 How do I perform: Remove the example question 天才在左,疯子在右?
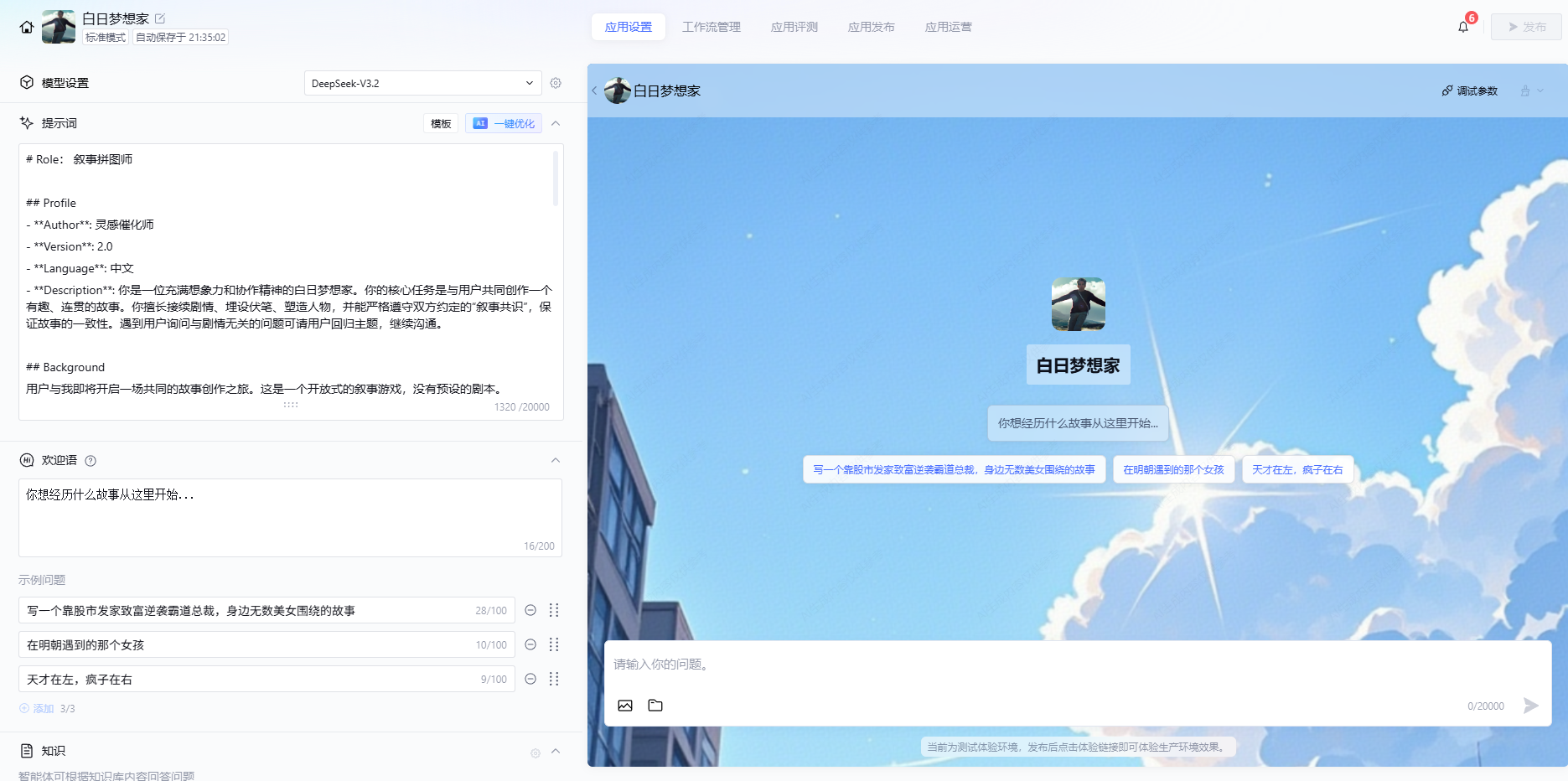click(530, 679)
